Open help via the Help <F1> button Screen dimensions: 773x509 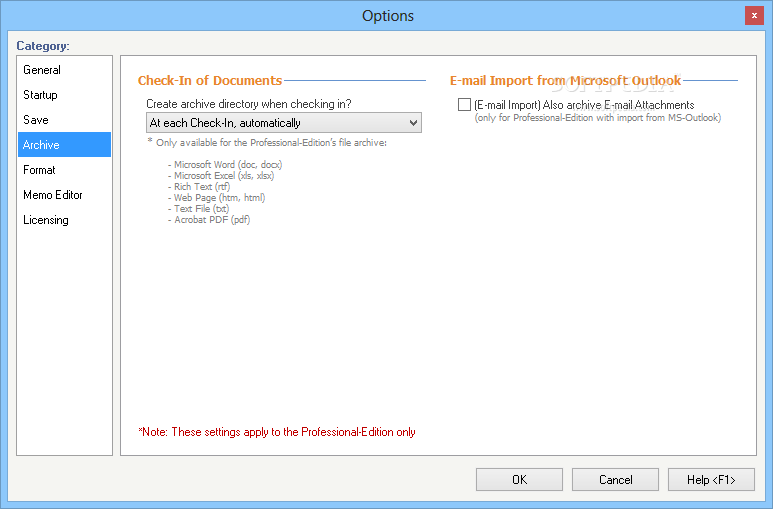pyautogui.click(x=711, y=479)
